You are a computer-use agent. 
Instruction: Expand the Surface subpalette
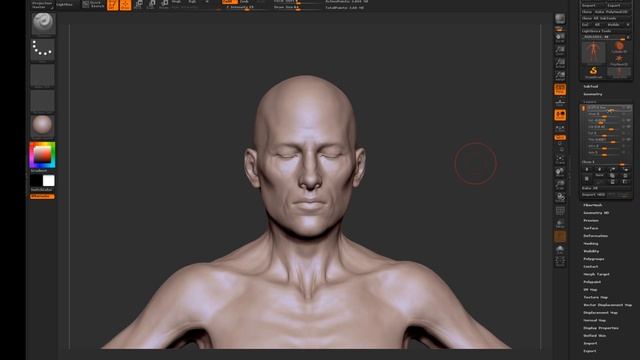[x=591, y=228]
